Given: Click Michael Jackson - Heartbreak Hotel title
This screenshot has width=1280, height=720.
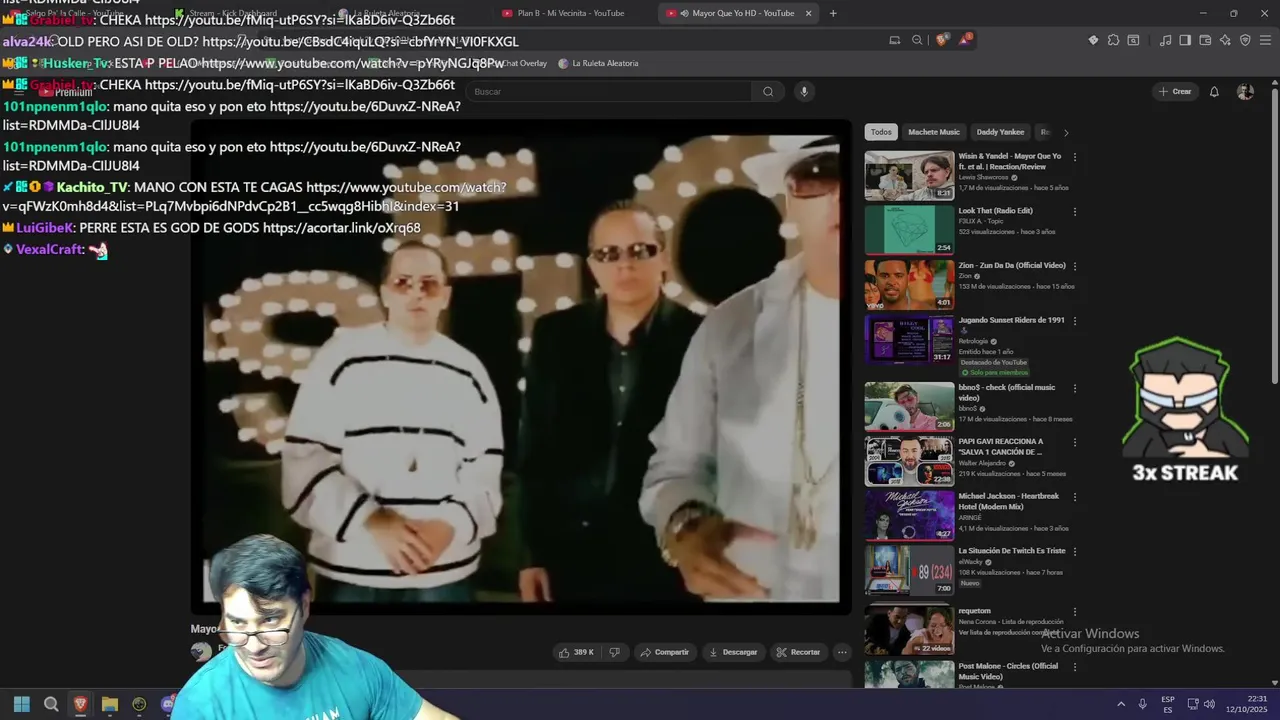Looking at the screenshot, I should [1008, 501].
